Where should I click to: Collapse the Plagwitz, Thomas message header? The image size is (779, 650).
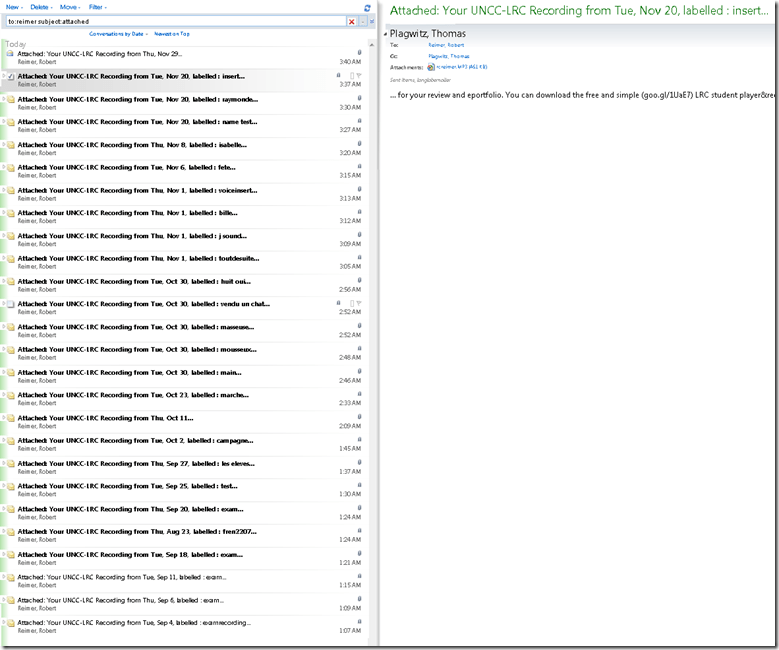click(385, 34)
